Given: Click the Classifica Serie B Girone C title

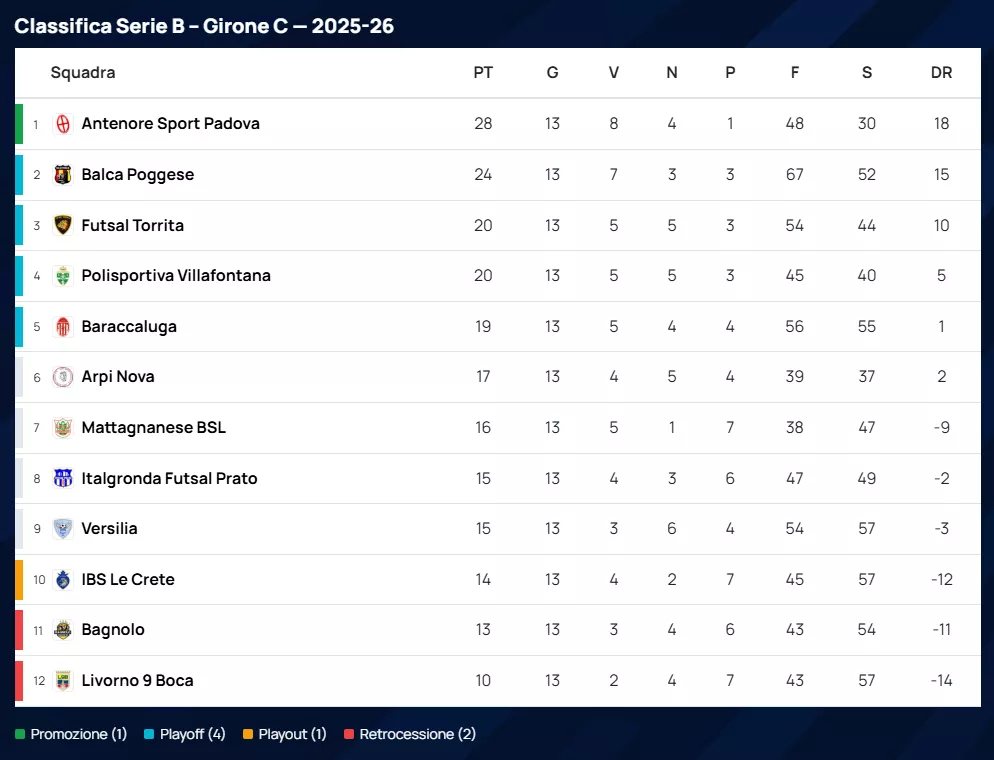Looking at the screenshot, I should 204,26.
